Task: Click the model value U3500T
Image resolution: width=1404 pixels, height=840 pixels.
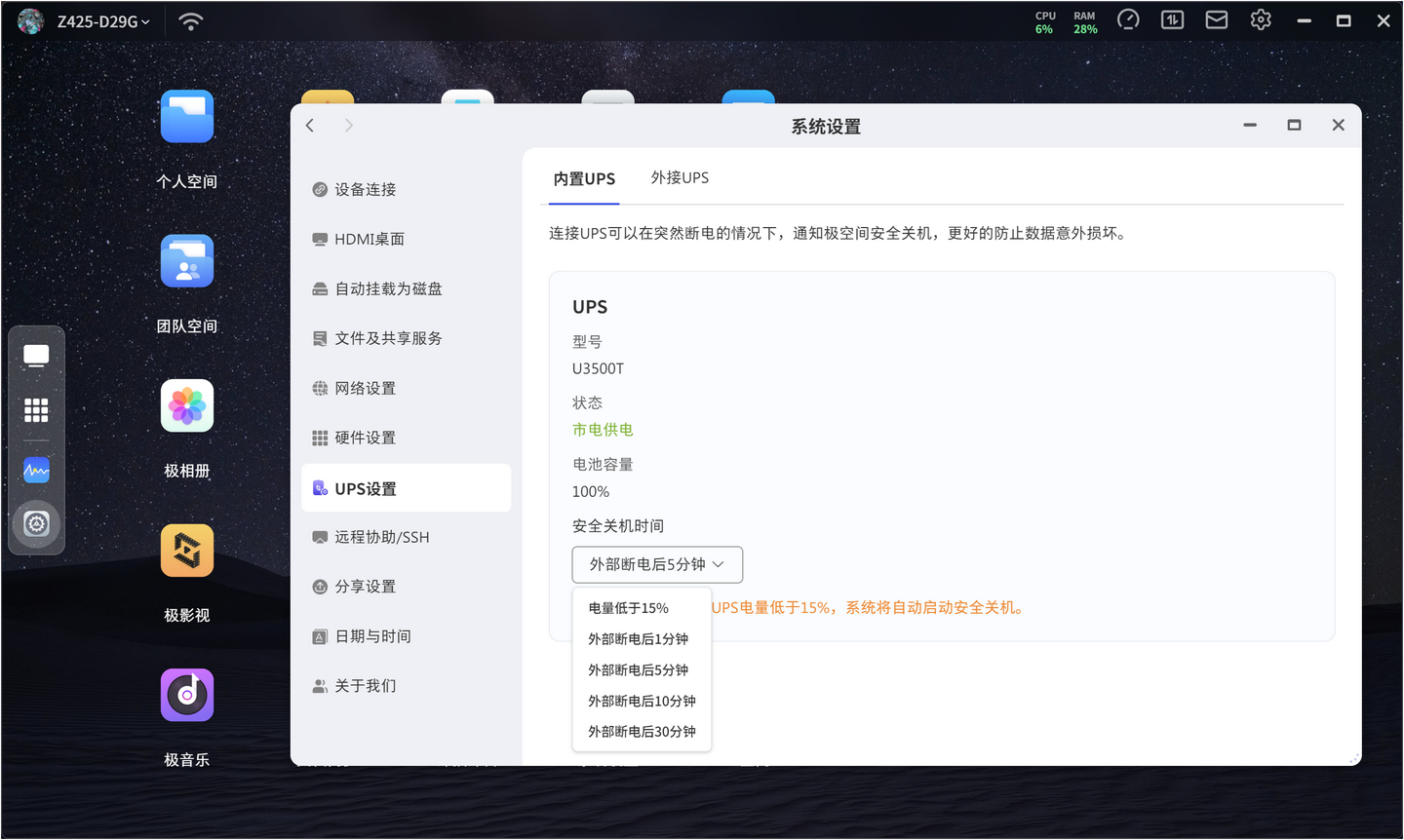Action: pyautogui.click(x=598, y=368)
